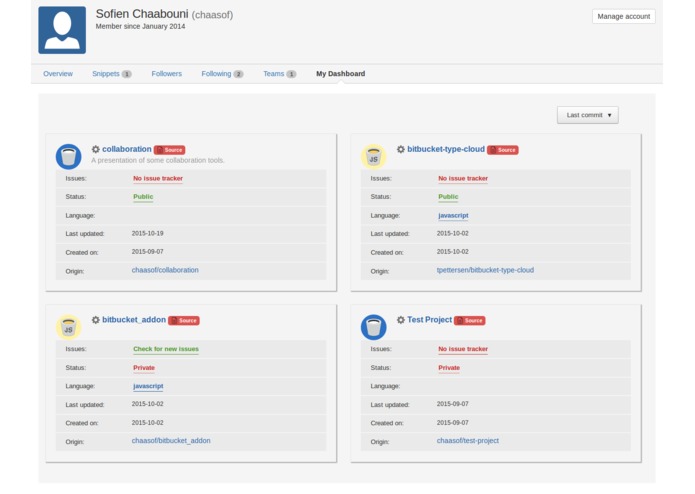Click the Manage account button
695x494 pixels.
624,16
